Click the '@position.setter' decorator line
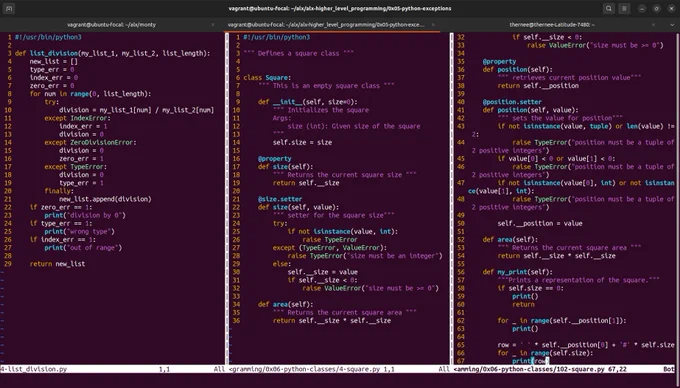The width and height of the screenshot is (680, 388). tap(512, 102)
